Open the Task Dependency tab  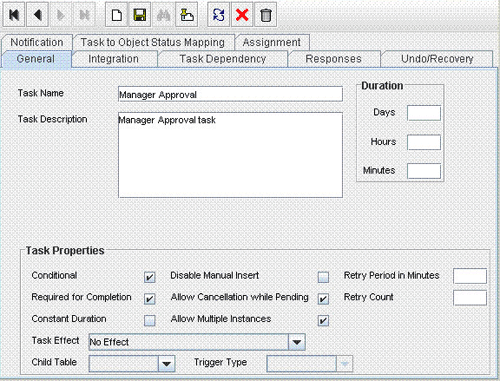pyautogui.click(x=223, y=59)
